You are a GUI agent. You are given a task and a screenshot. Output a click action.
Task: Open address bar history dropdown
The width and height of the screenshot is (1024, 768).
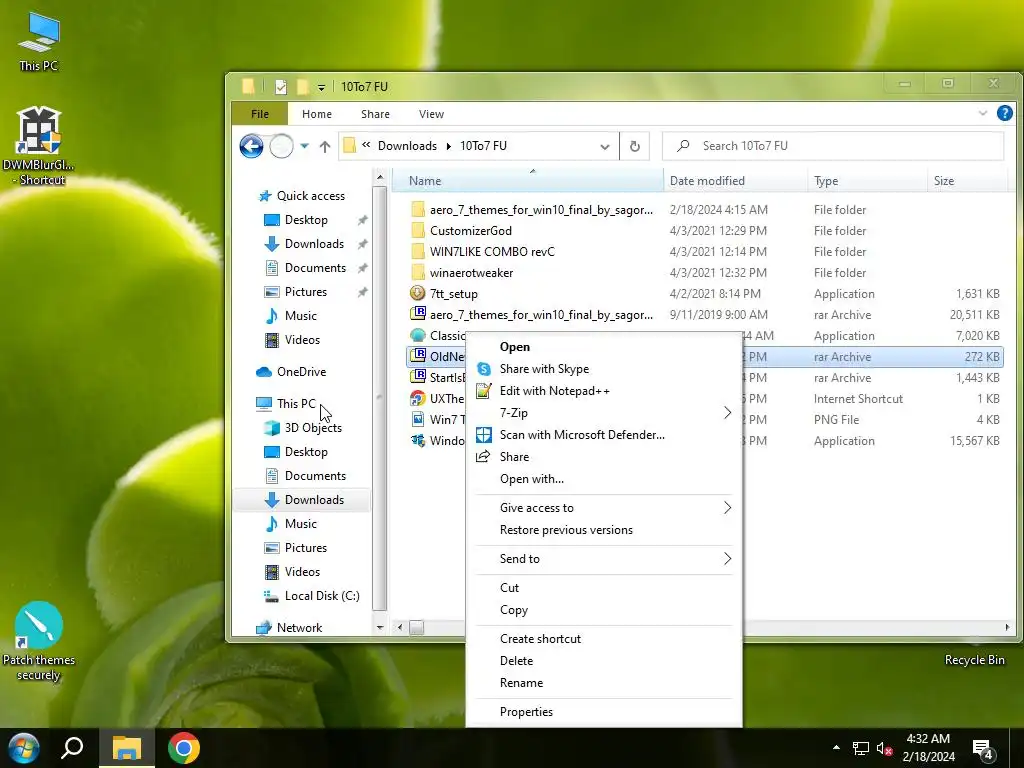point(605,146)
